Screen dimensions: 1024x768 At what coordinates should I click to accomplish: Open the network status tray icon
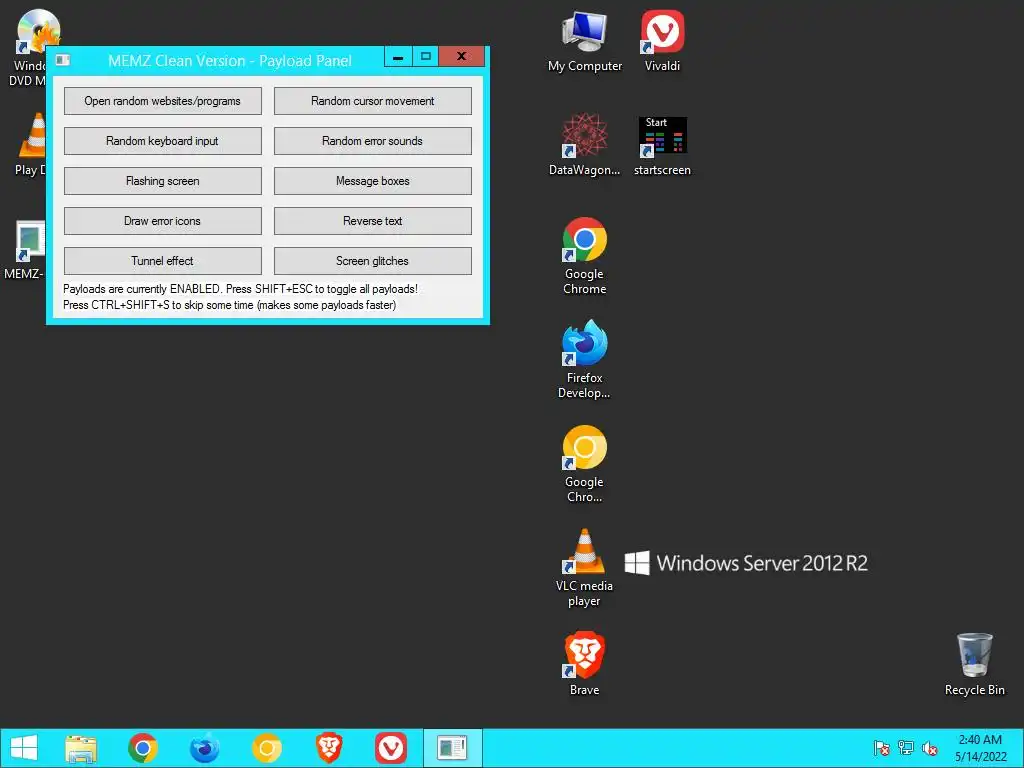coord(905,748)
